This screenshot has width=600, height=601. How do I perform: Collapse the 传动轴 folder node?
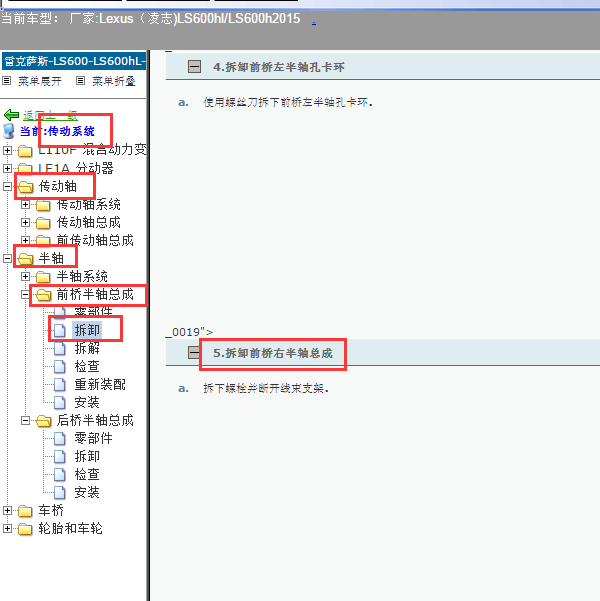coord(7,186)
